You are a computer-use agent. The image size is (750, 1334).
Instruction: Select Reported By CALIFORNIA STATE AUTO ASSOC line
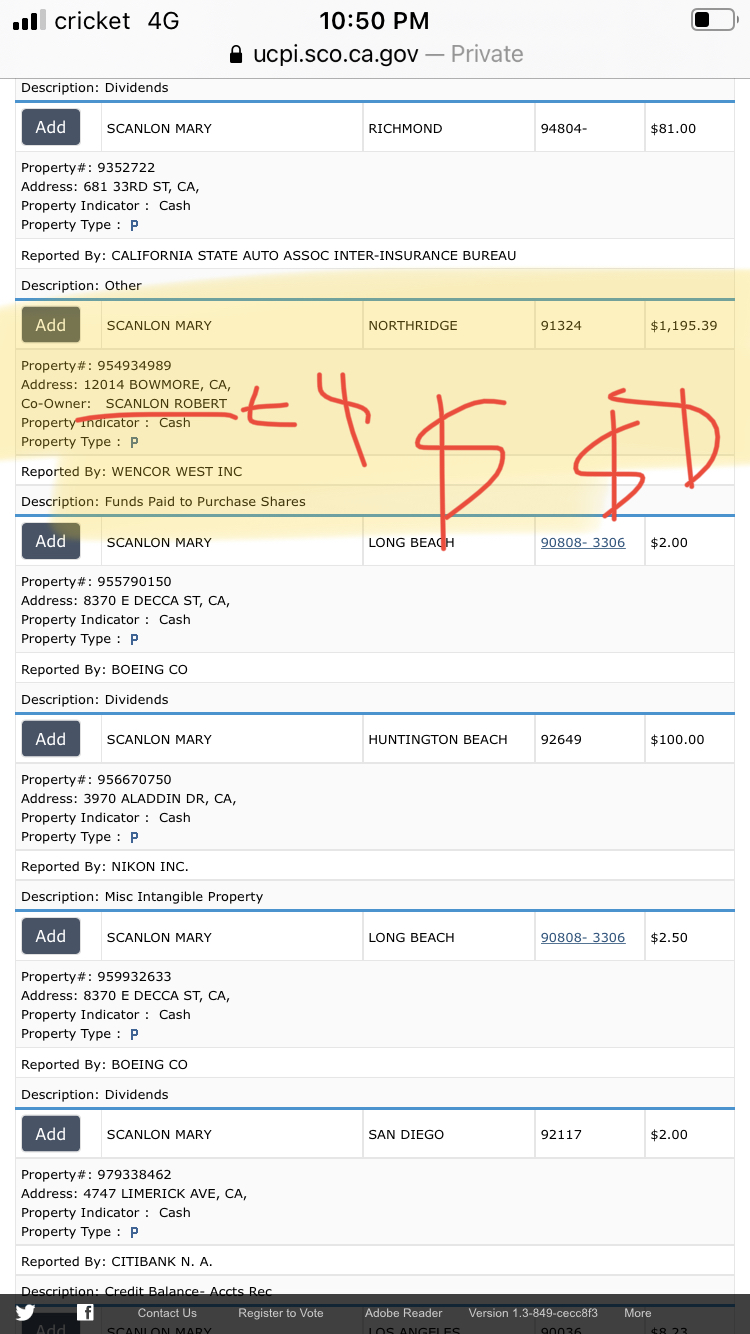(x=269, y=256)
